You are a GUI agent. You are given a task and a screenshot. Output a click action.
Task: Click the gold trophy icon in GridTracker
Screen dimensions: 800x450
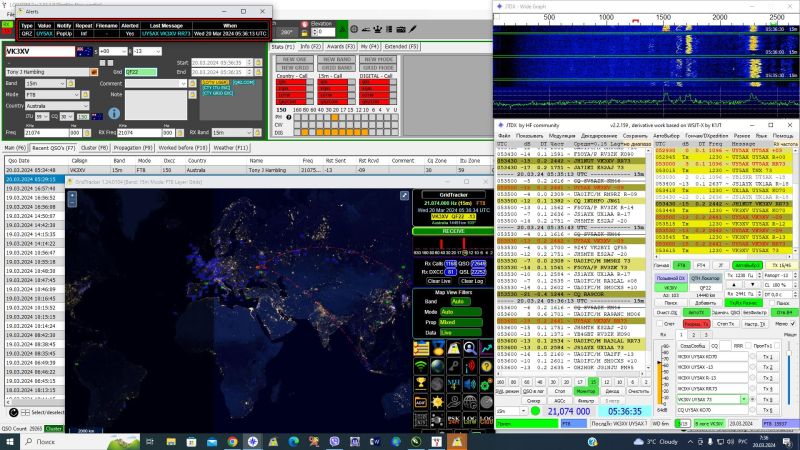pos(421,384)
